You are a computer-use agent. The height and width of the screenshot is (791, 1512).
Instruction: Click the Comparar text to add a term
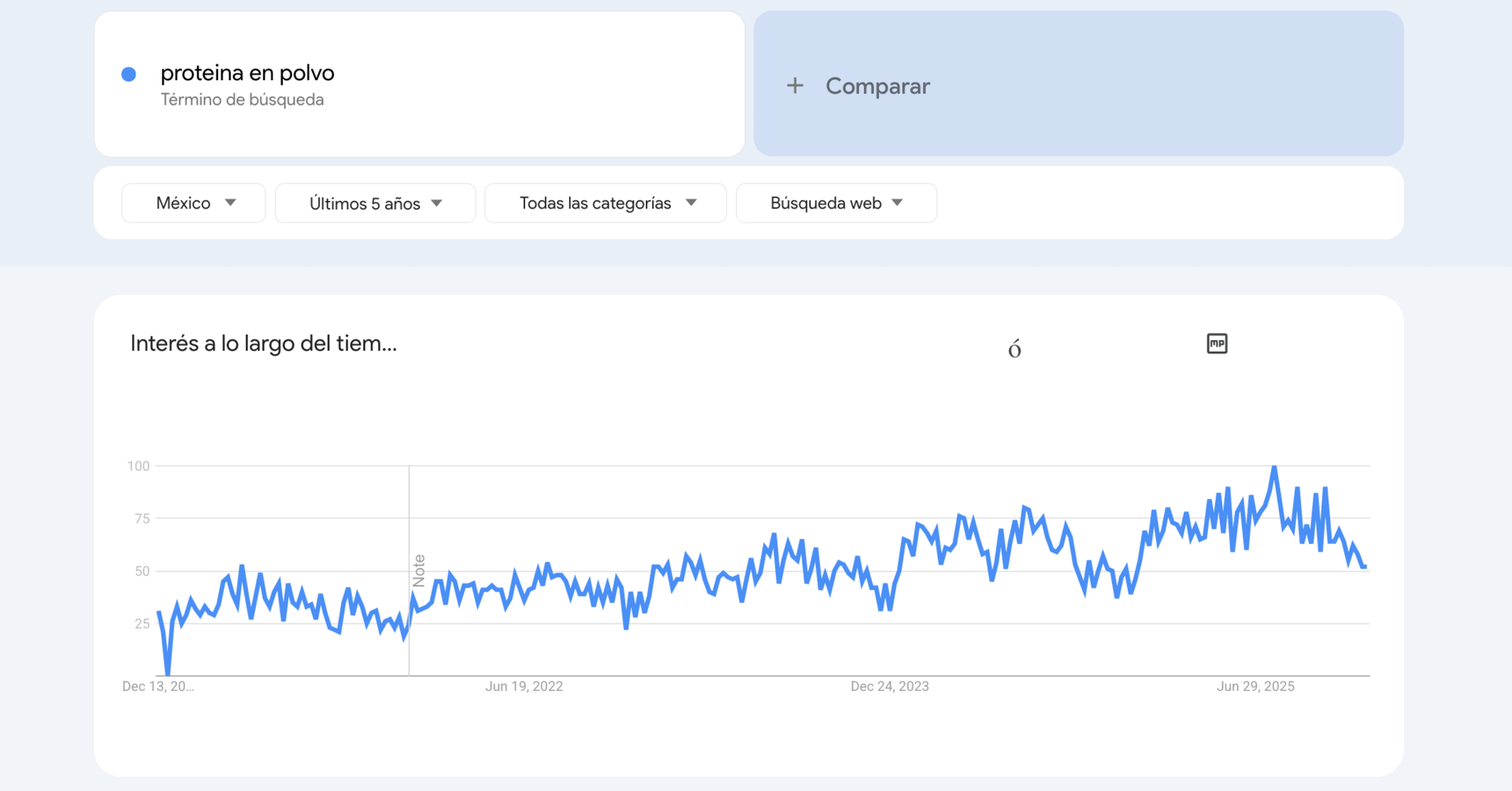pos(877,86)
